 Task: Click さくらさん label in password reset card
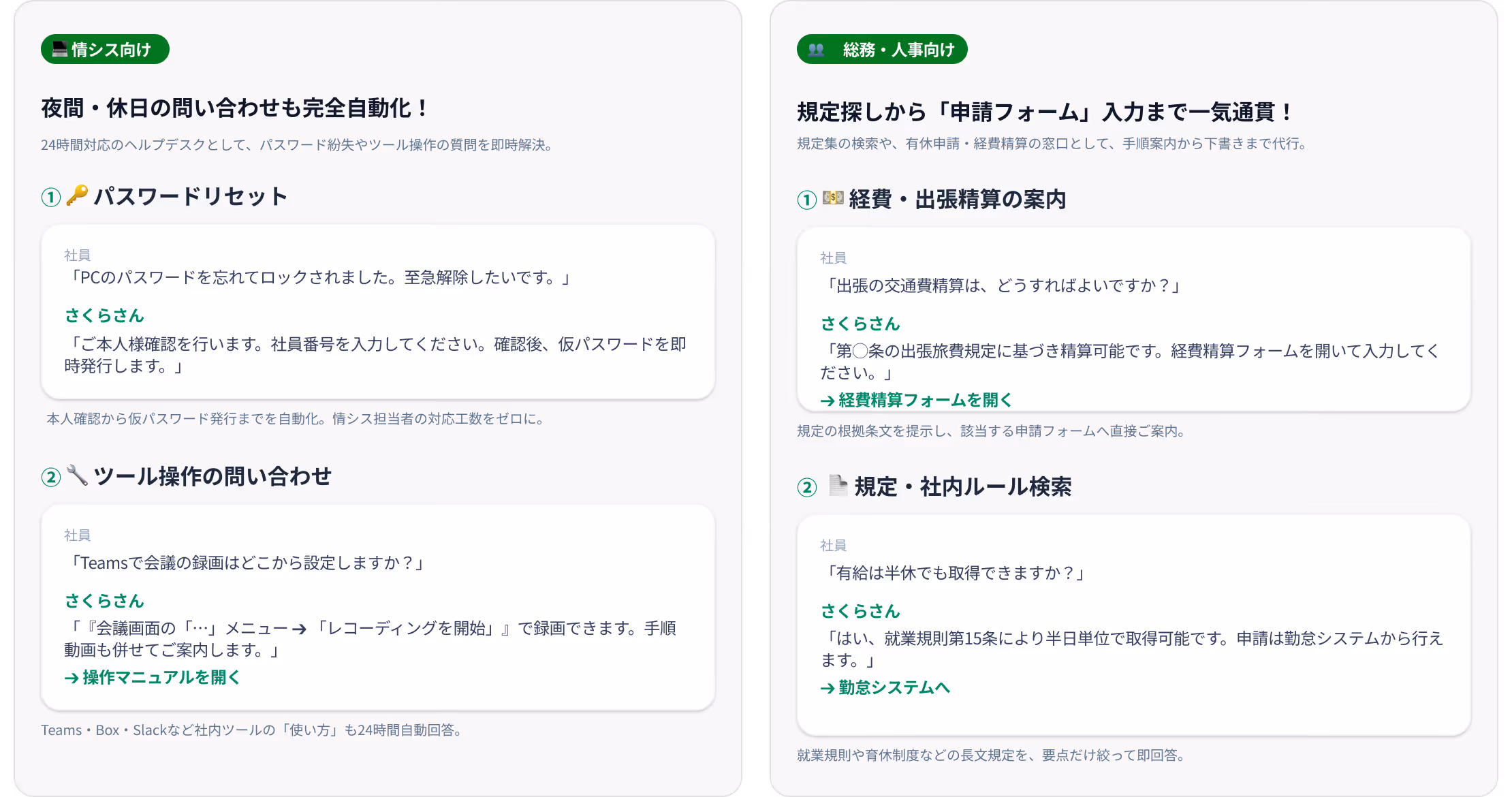[x=104, y=315]
